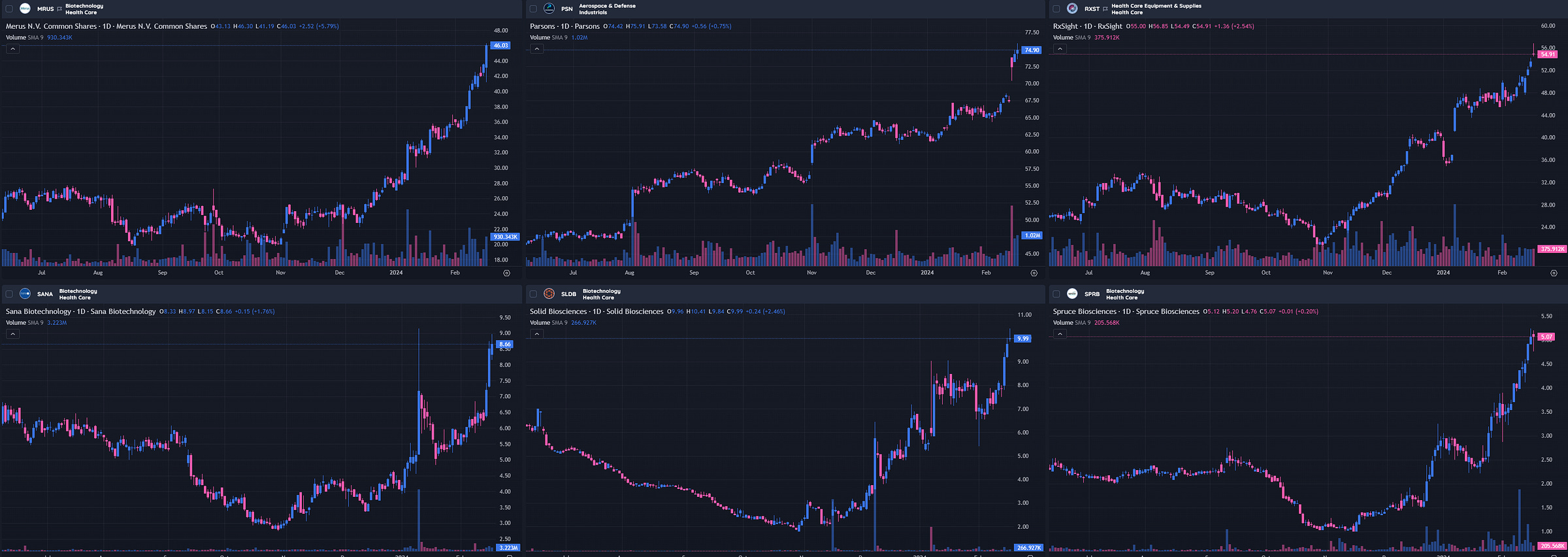Tick the checkbox next to MRUS
1568x557 pixels.
[9, 9]
